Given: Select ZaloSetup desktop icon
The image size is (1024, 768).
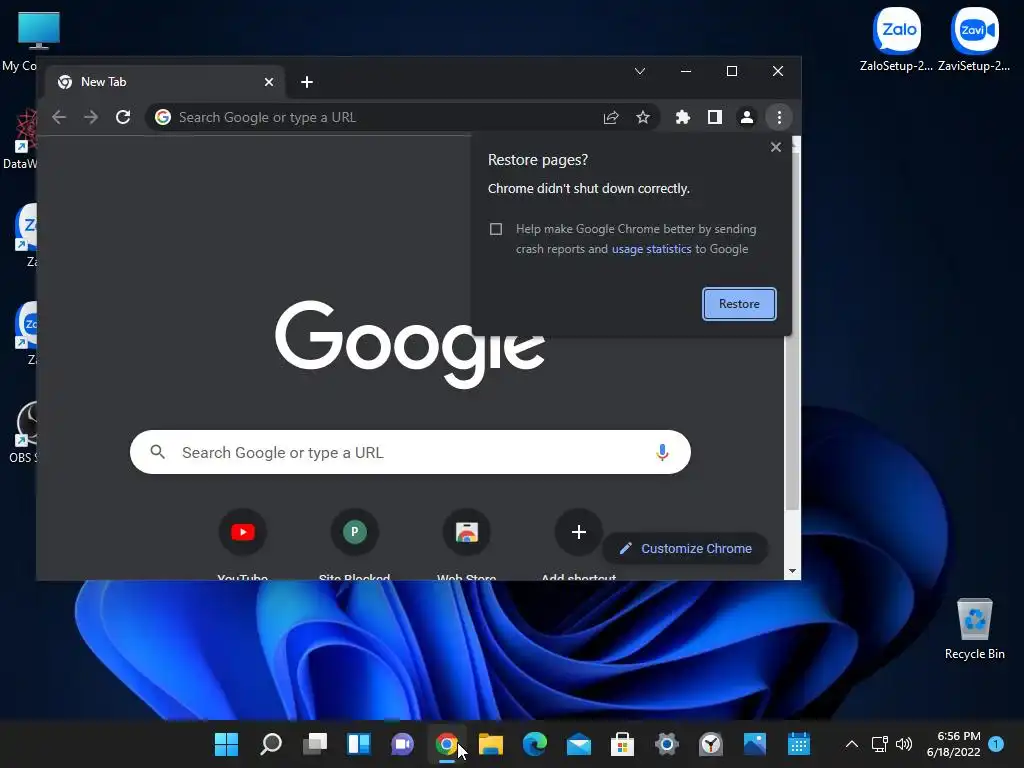Looking at the screenshot, I should pos(896,39).
